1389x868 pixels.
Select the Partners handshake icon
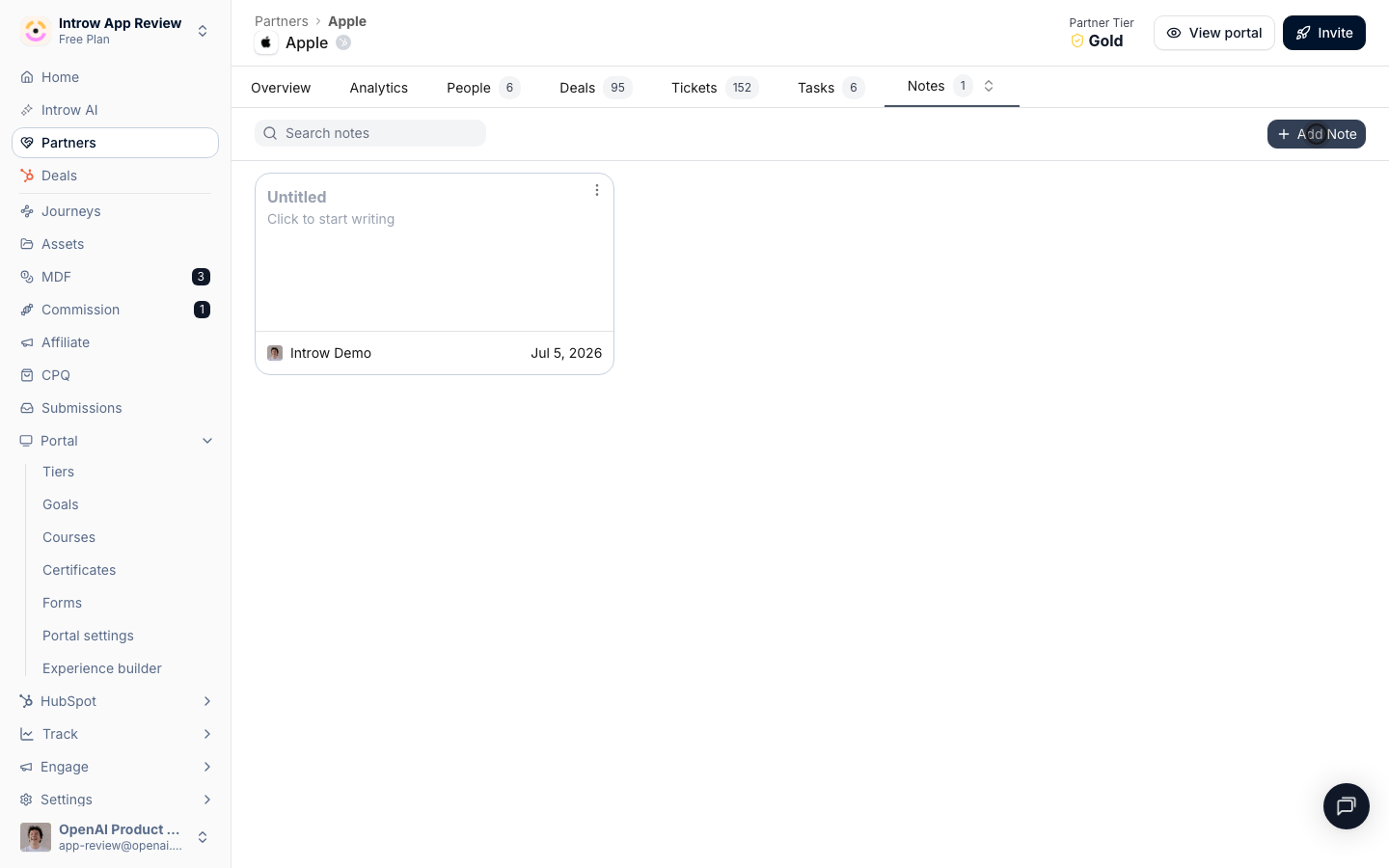(27, 143)
